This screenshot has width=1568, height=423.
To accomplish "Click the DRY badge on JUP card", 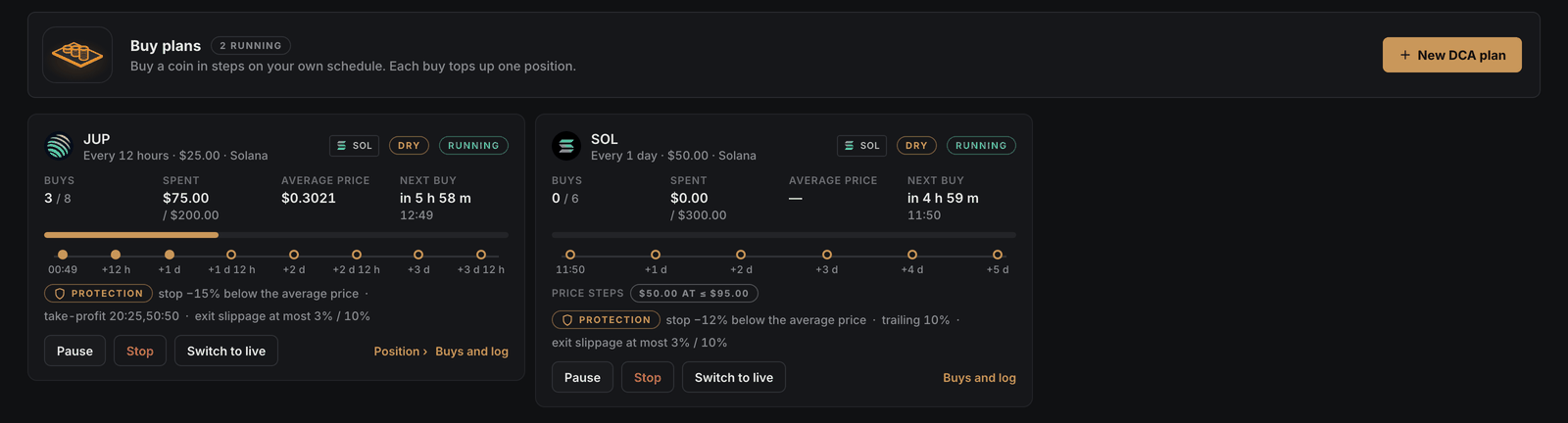I will (409, 146).
